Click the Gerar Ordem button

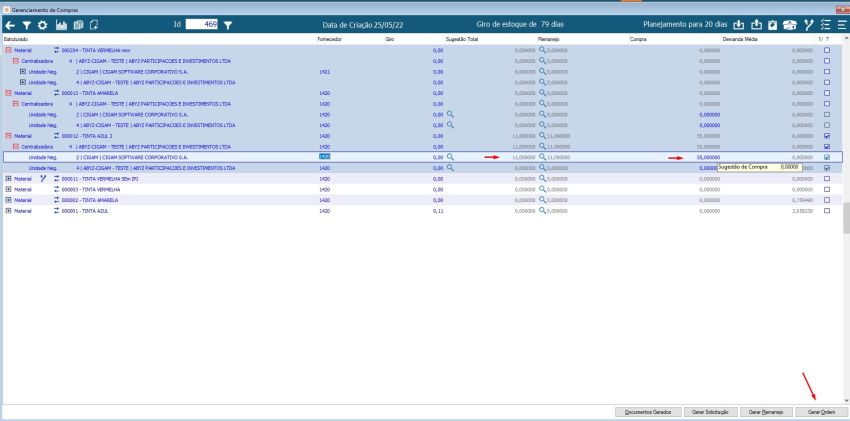click(x=821, y=412)
